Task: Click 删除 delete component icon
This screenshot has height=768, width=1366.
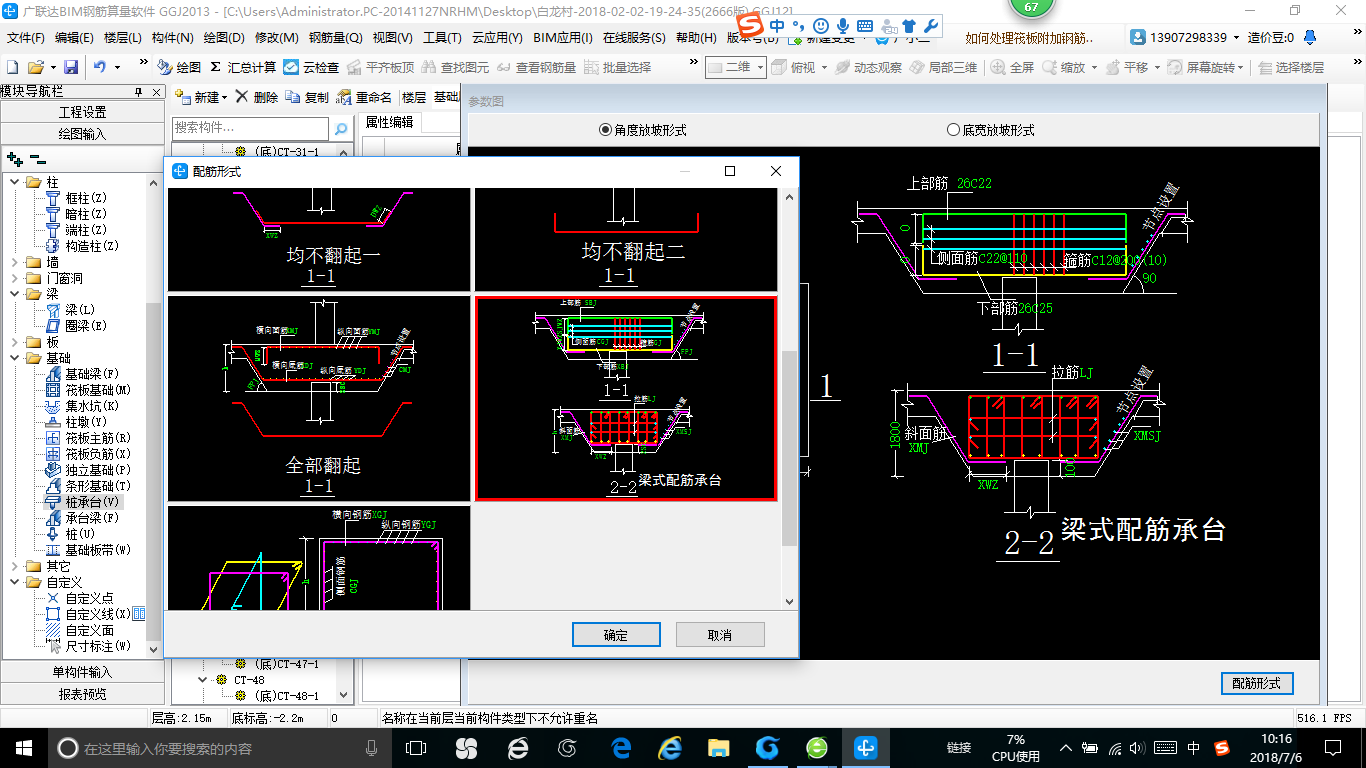Action: 256,97
